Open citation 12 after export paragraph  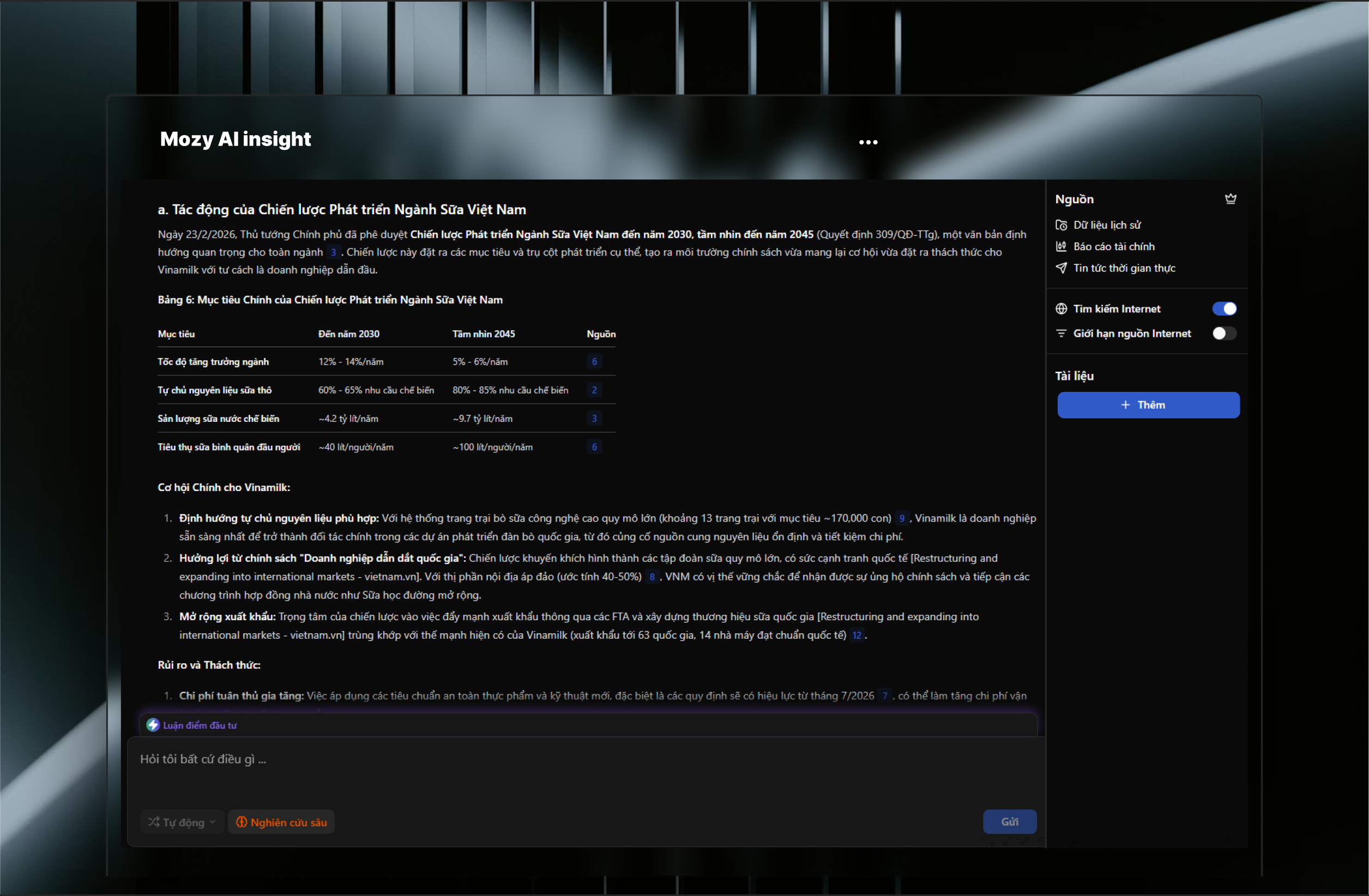pos(857,635)
